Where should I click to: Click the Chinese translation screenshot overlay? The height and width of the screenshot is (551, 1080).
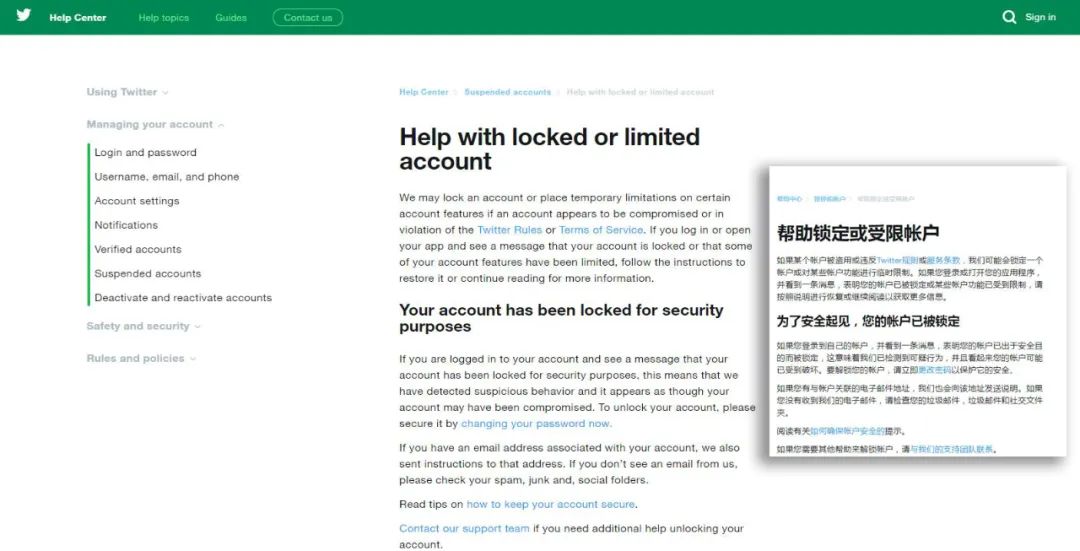(917, 310)
